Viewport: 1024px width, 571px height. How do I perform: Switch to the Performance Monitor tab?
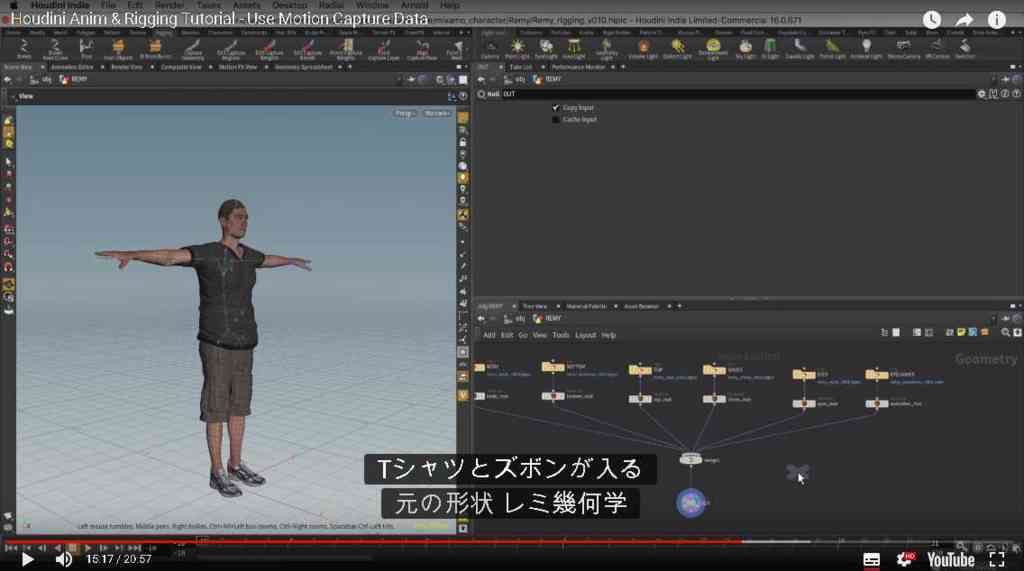point(578,67)
